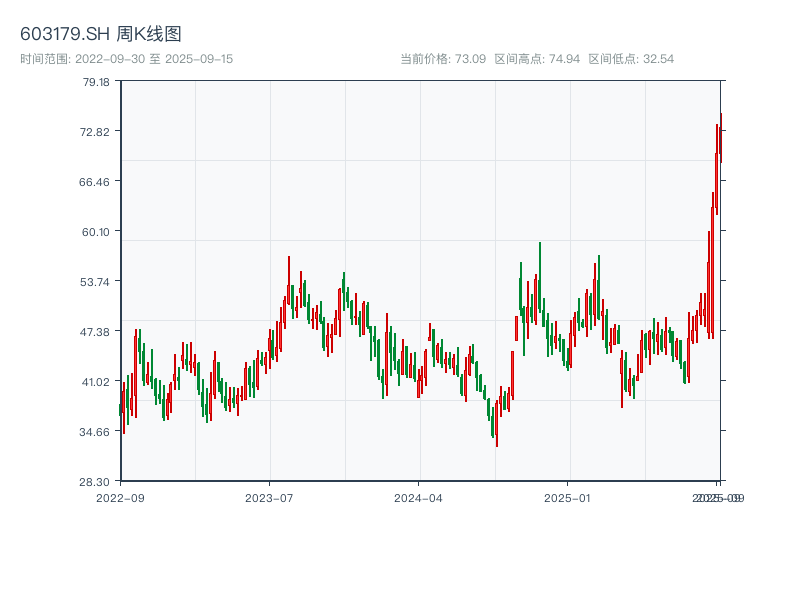Click the 60.10 y-axis label
Image resolution: width=800 pixels, height=600 pixels.
[x=96, y=232]
